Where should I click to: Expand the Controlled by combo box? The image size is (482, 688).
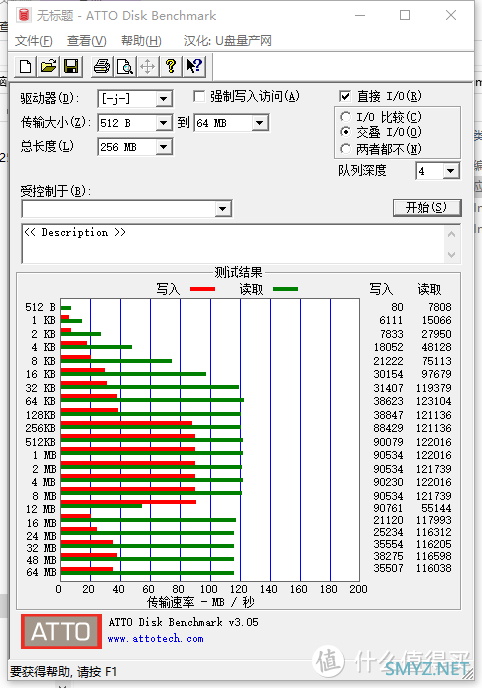coord(223,209)
